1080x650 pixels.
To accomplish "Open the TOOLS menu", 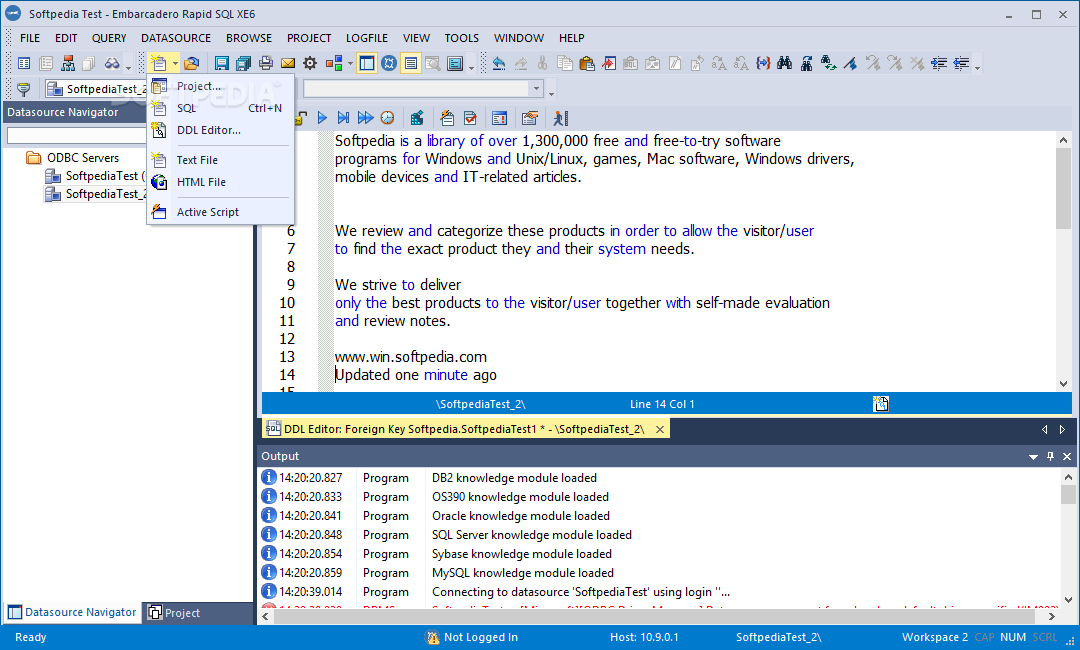I will [461, 38].
